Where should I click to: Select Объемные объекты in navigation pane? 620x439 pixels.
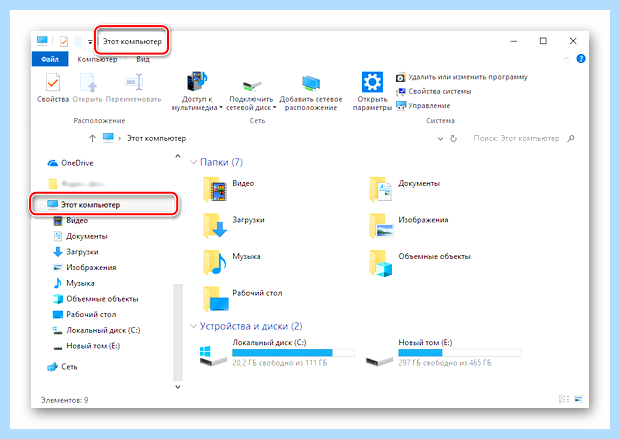click(x=96, y=299)
